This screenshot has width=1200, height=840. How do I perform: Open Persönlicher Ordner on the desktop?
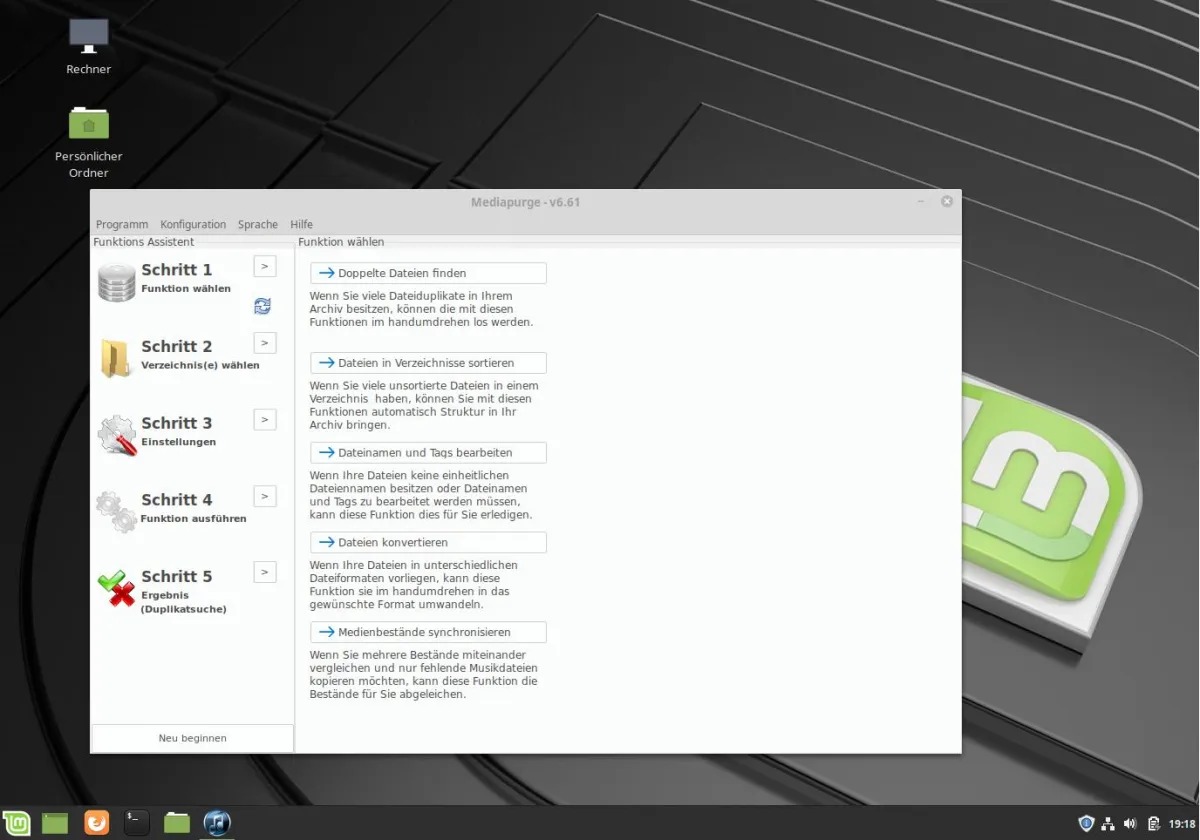point(88,124)
